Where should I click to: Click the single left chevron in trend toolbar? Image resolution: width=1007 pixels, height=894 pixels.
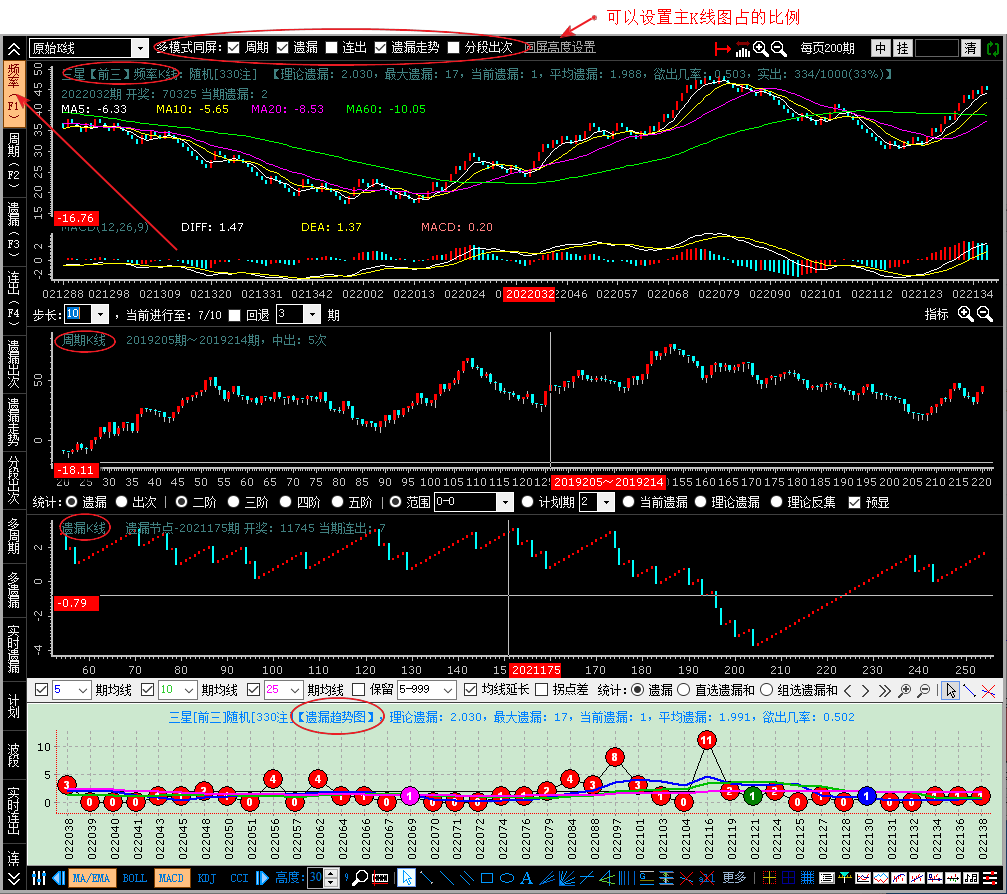click(x=848, y=691)
